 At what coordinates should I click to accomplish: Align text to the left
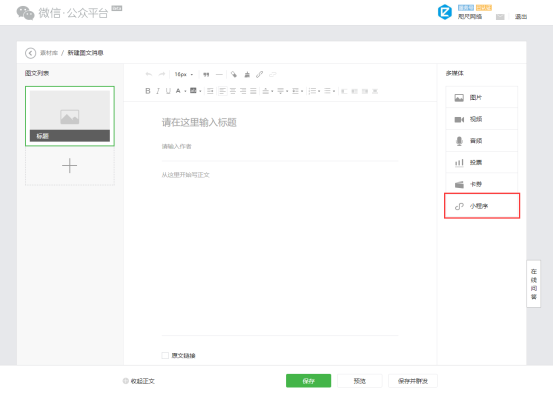pos(223,91)
